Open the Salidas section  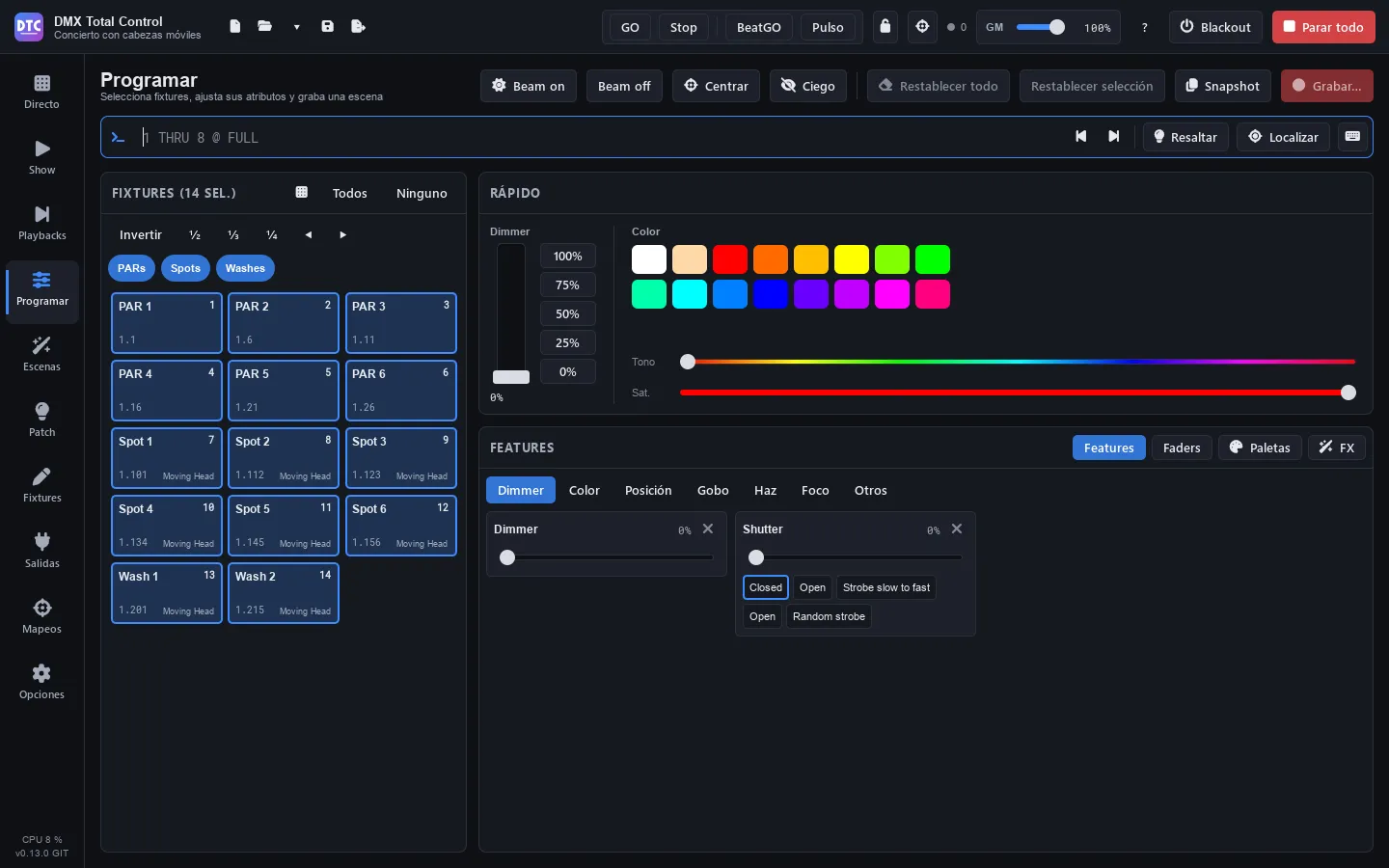point(41,551)
